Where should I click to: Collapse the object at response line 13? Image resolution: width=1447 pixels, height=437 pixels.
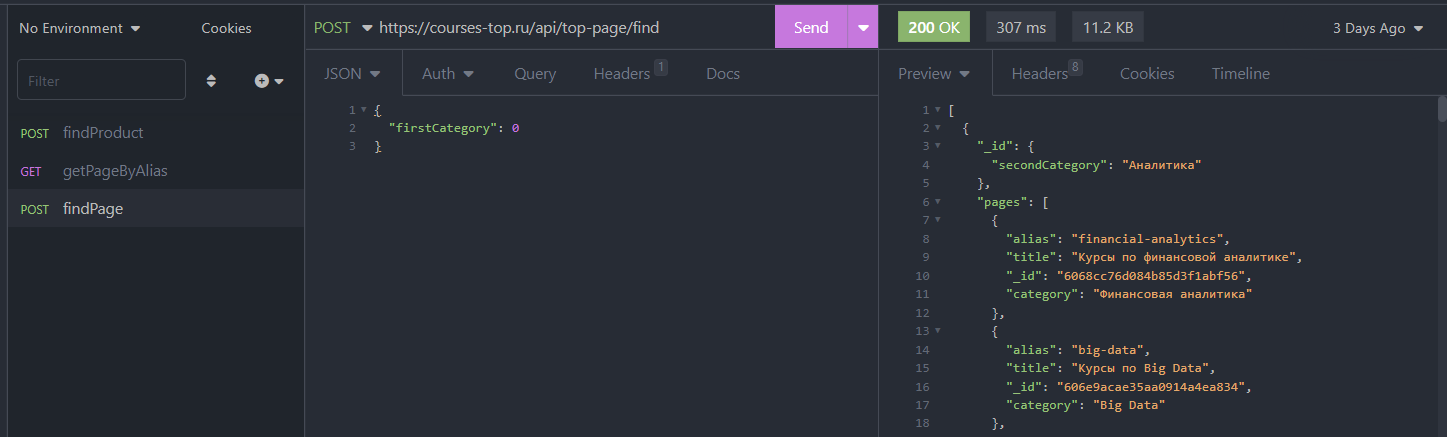pos(937,331)
